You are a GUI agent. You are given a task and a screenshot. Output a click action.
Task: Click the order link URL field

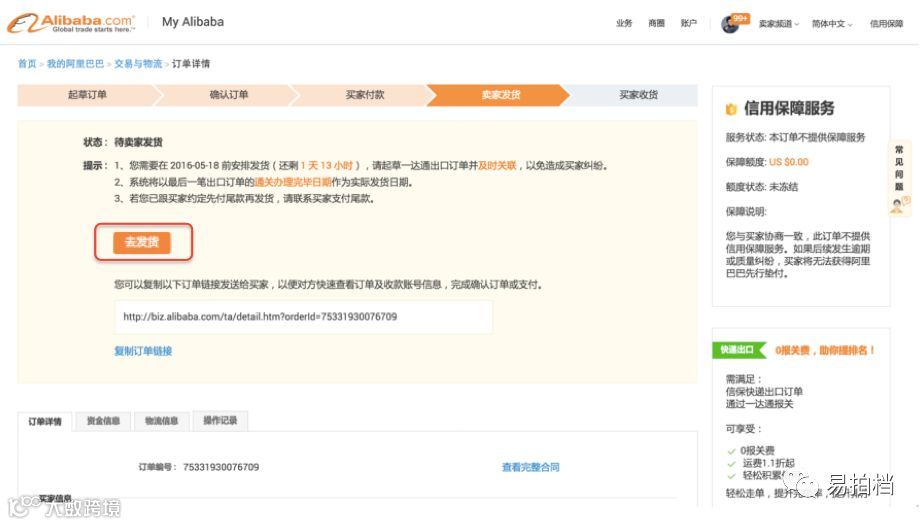[x=303, y=317]
